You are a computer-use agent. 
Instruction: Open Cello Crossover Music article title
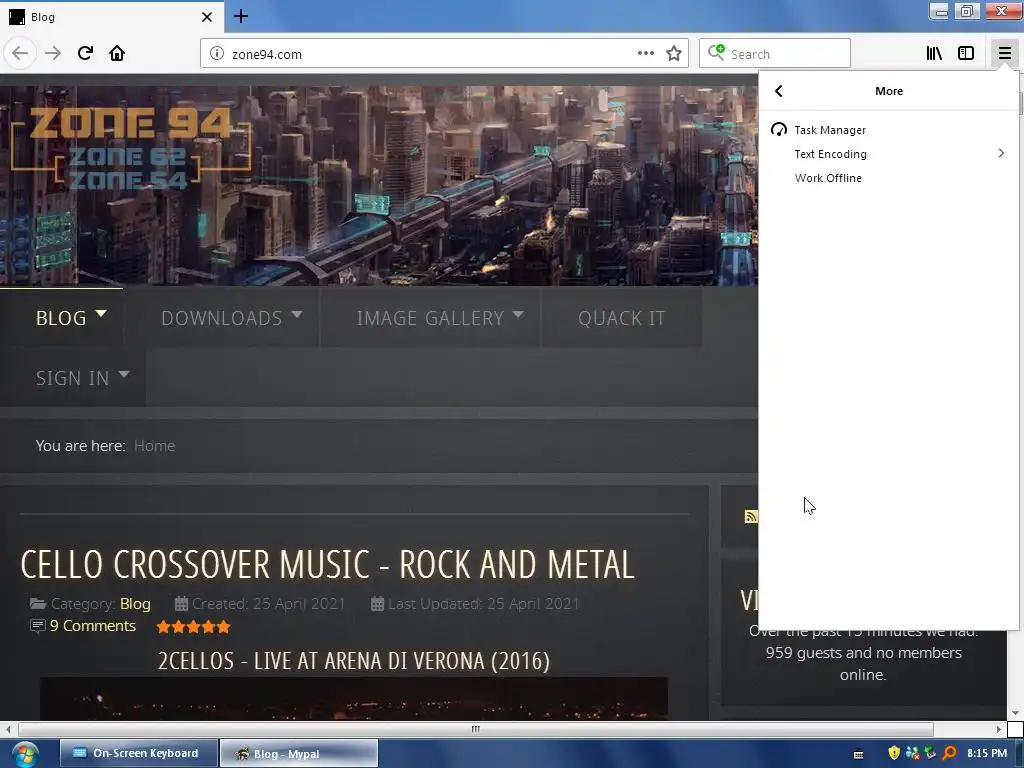(x=327, y=565)
